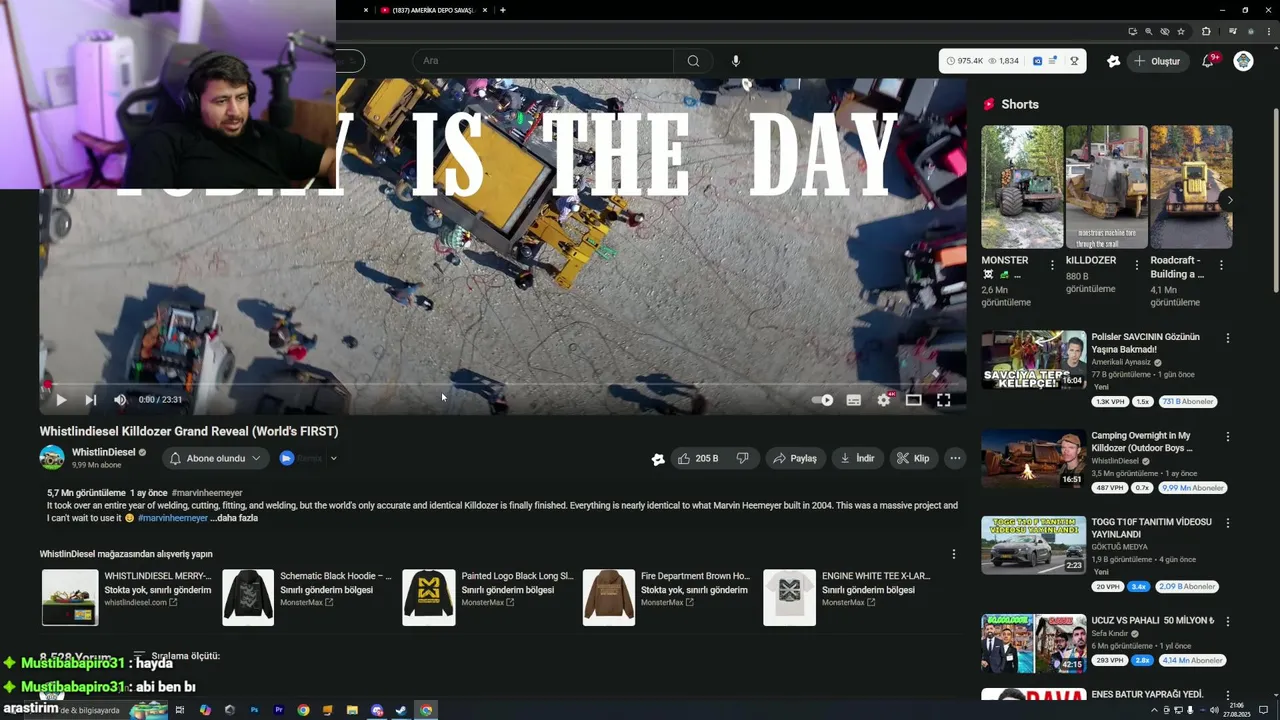Toggle subtitles in the video player
This screenshot has width=1280, height=720.
(x=854, y=400)
